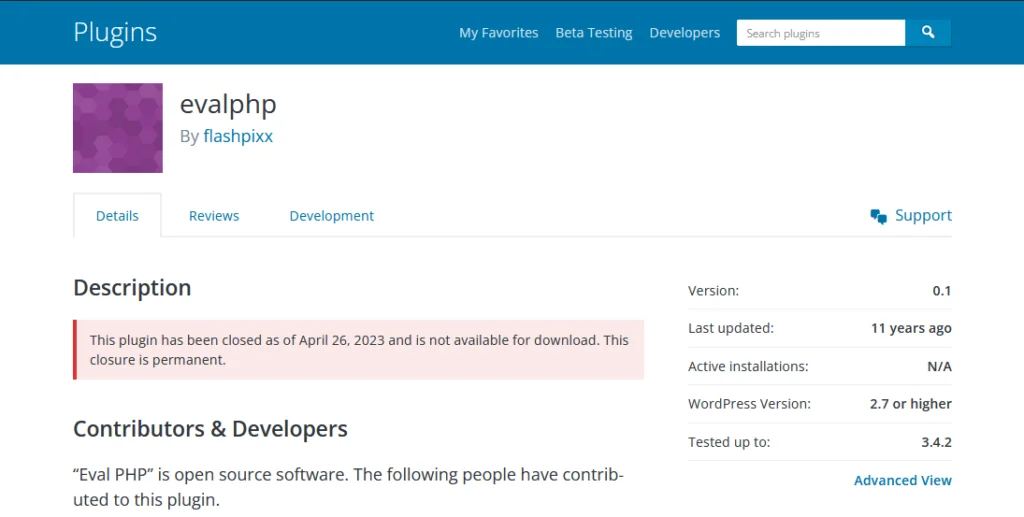This screenshot has height=517, width=1024.
Task: Click the Support link text
Action: (923, 215)
